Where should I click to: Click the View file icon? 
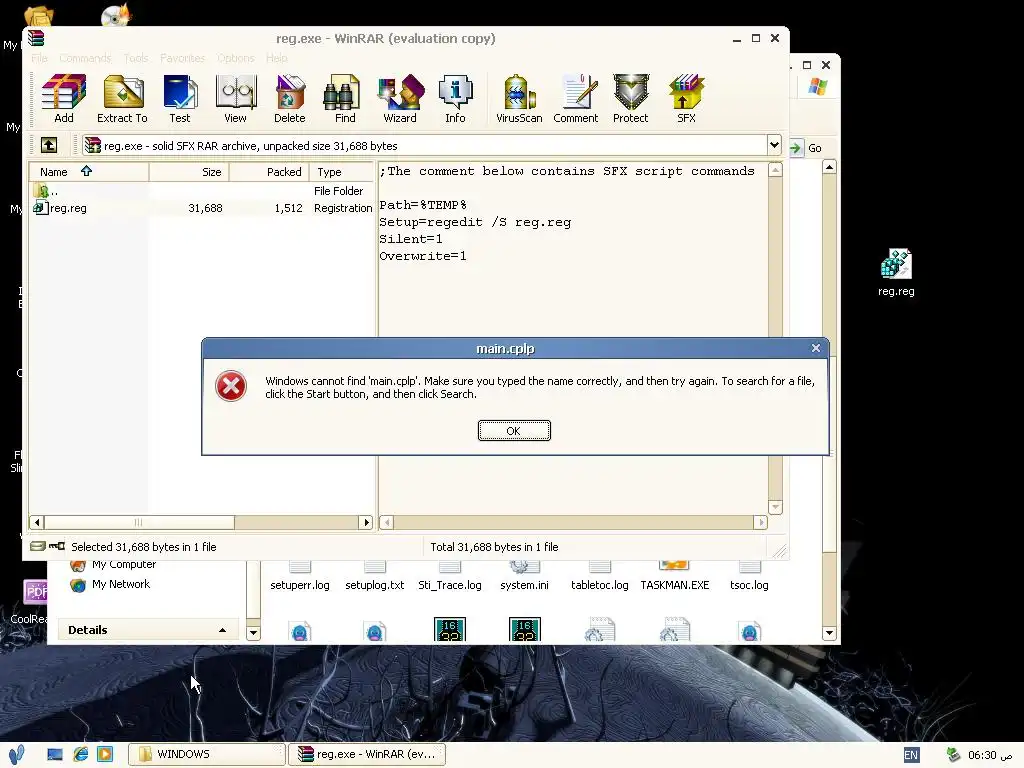coord(235,99)
